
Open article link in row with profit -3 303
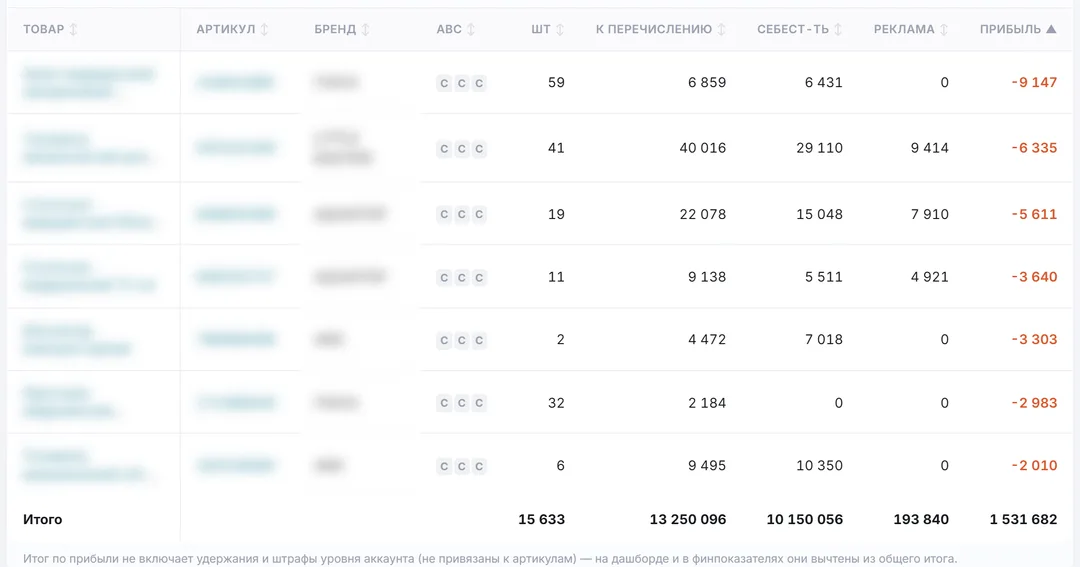pos(236,339)
